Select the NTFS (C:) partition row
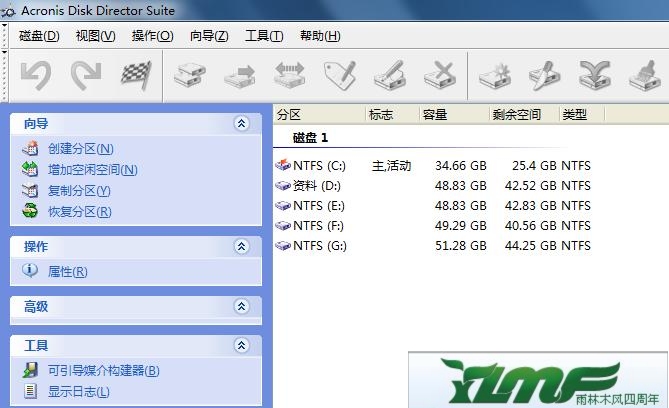This screenshot has width=669, height=408. pos(433,165)
